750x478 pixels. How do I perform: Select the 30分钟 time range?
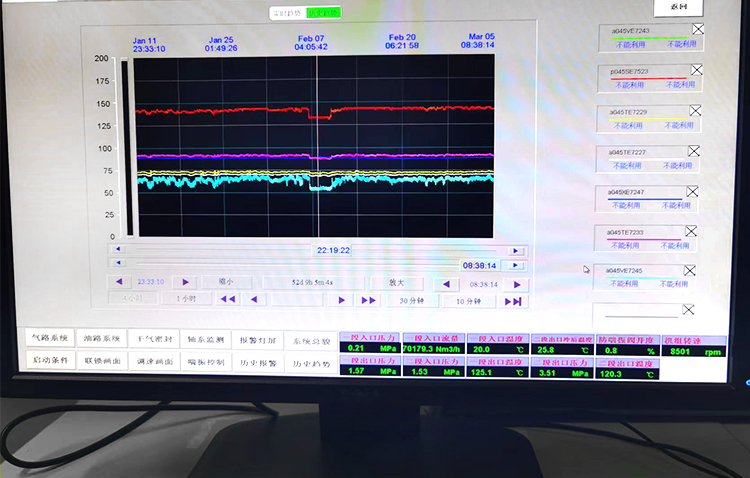click(411, 301)
